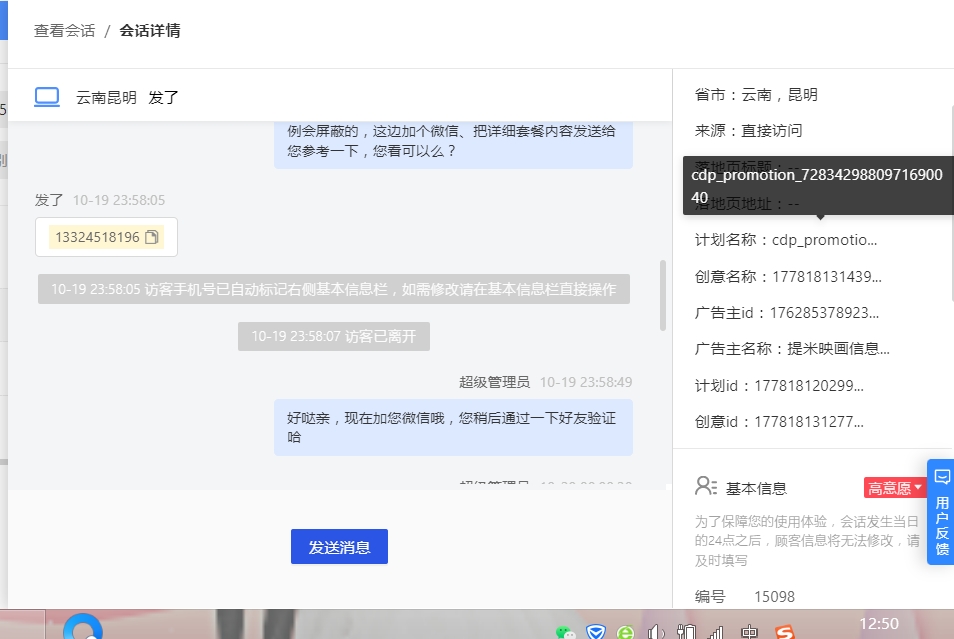This screenshot has height=639, width=954.
Task: Click the 访客已离开 system notice
Action: click(x=333, y=337)
